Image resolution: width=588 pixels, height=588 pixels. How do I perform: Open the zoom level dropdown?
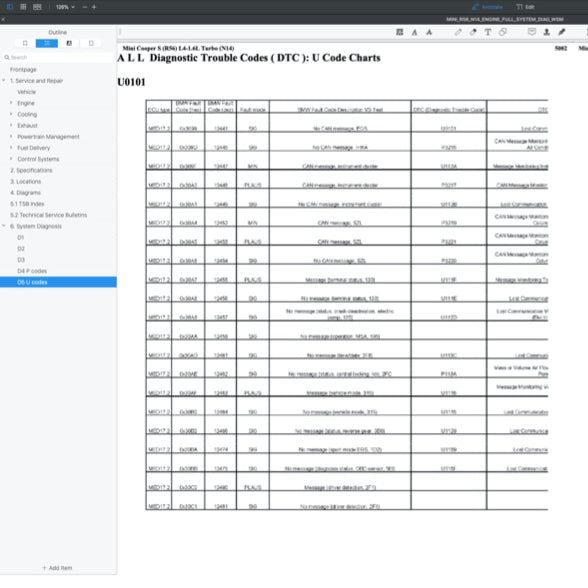coord(65,7)
